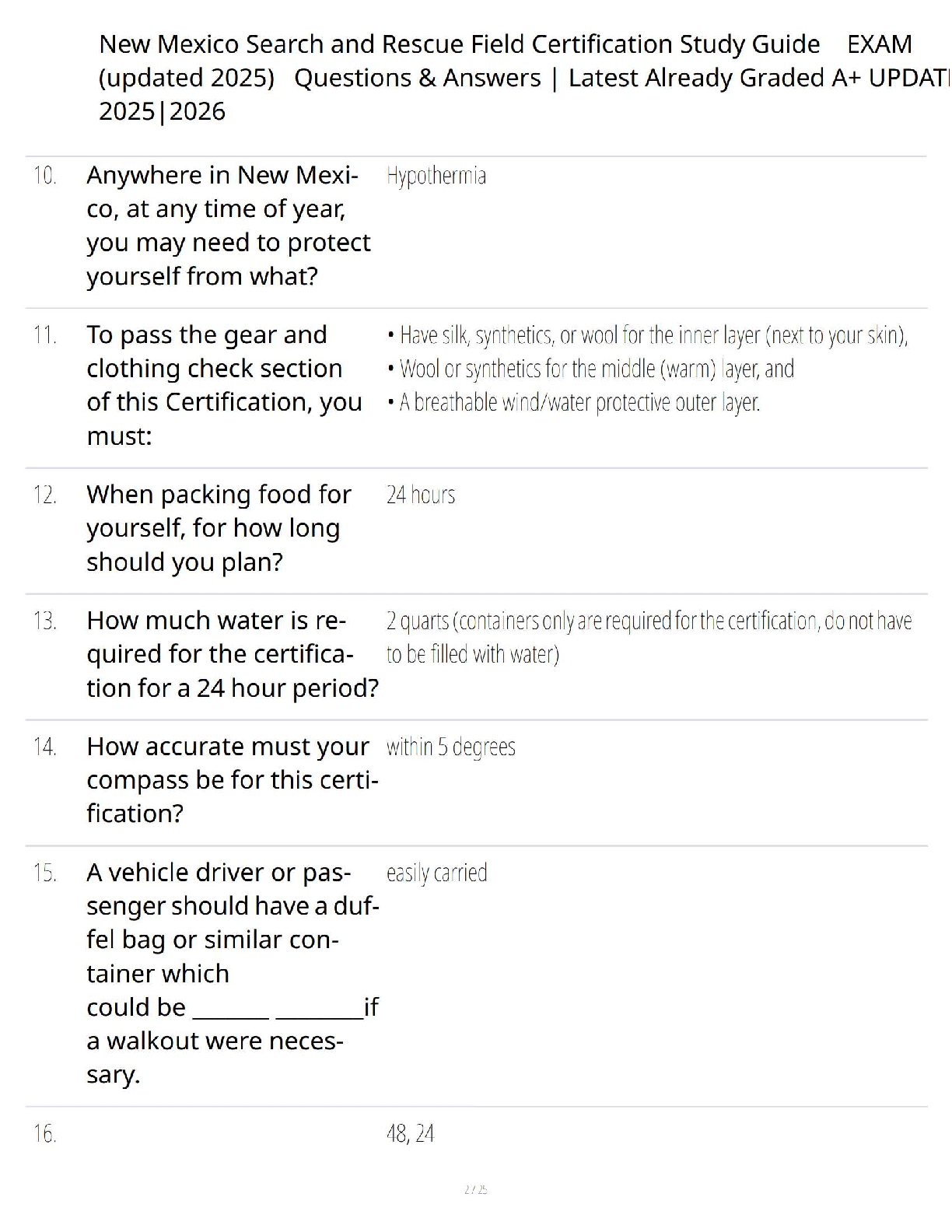Click the packing food question text
The width and height of the screenshot is (952, 1232).
[x=219, y=528]
